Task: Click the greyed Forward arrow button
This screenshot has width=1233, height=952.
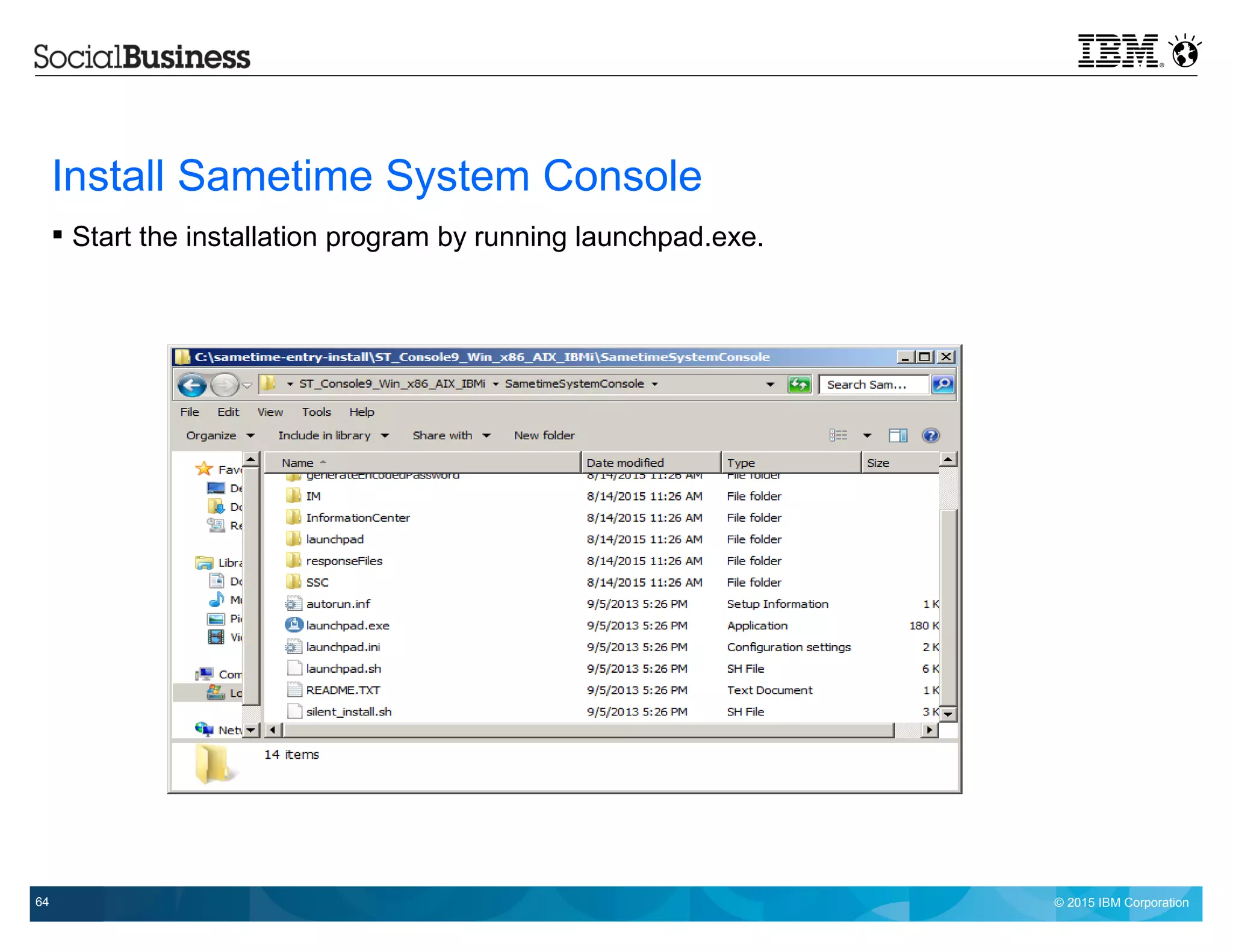Action: click(x=225, y=385)
